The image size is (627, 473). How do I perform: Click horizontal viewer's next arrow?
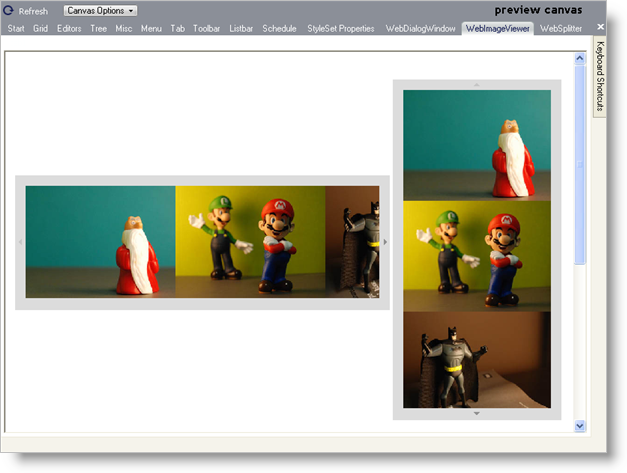(385, 242)
